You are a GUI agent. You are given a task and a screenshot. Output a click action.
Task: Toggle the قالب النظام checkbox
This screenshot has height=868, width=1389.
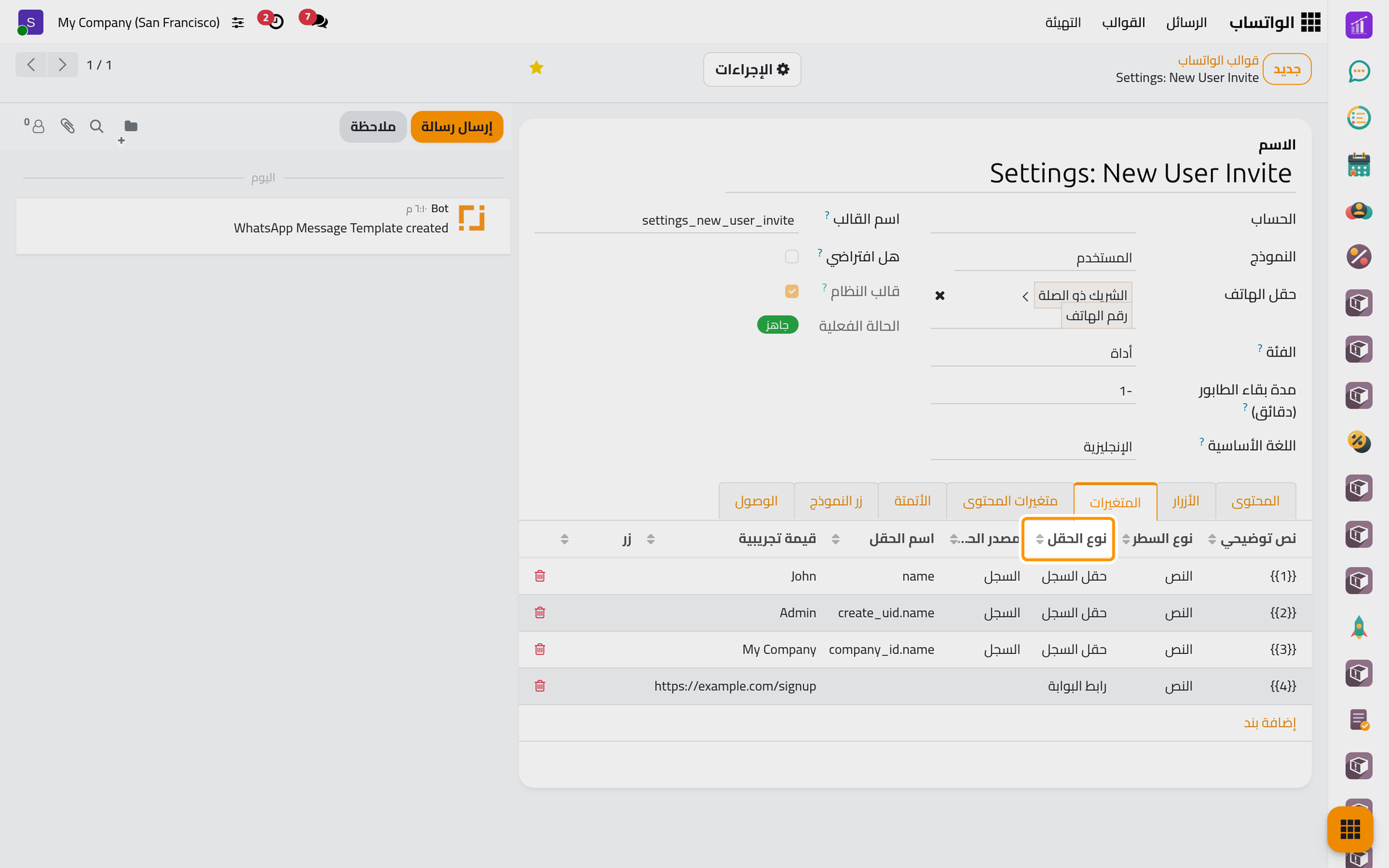791,292
